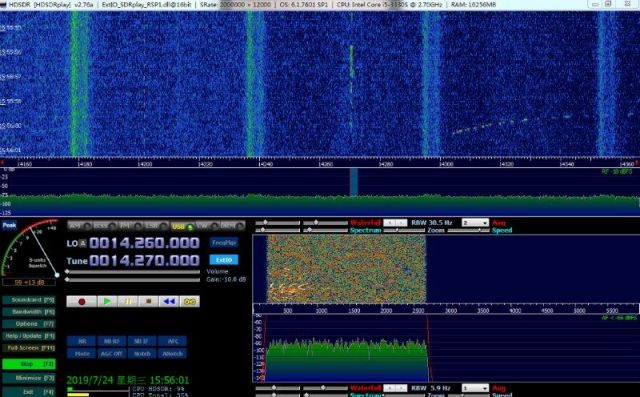This screenshot has width=640, height=397.
Task: Rewind using the blue double-arrow icon
Action: (x=169, y=302)
